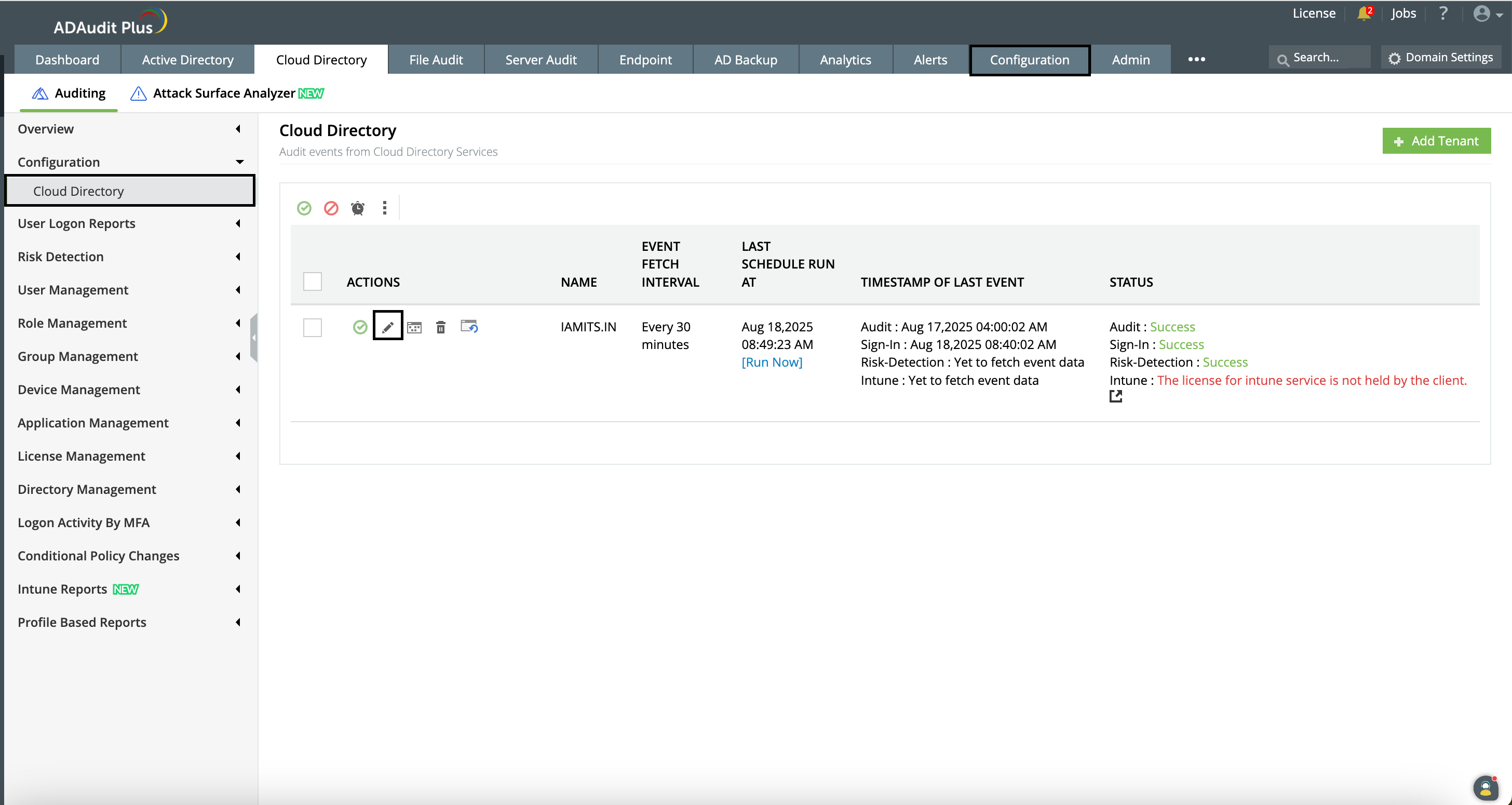Image resolution: width=1512 pixels, height=805 pixels.
Task: Check the select-all header checkbox
Action: click(x=312, y=281)
